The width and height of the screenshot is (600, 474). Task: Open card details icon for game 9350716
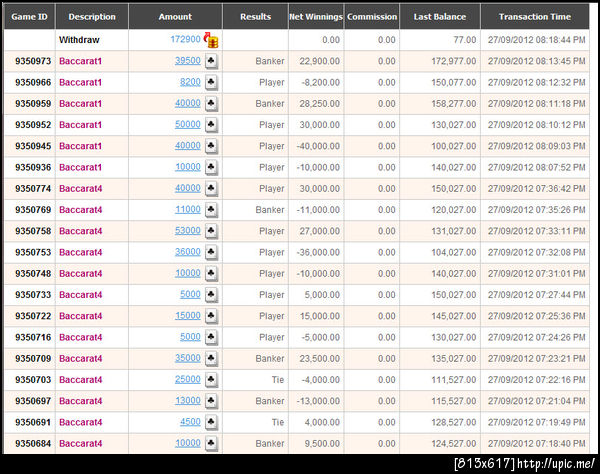pyautogui.click(x=212, y=337)
